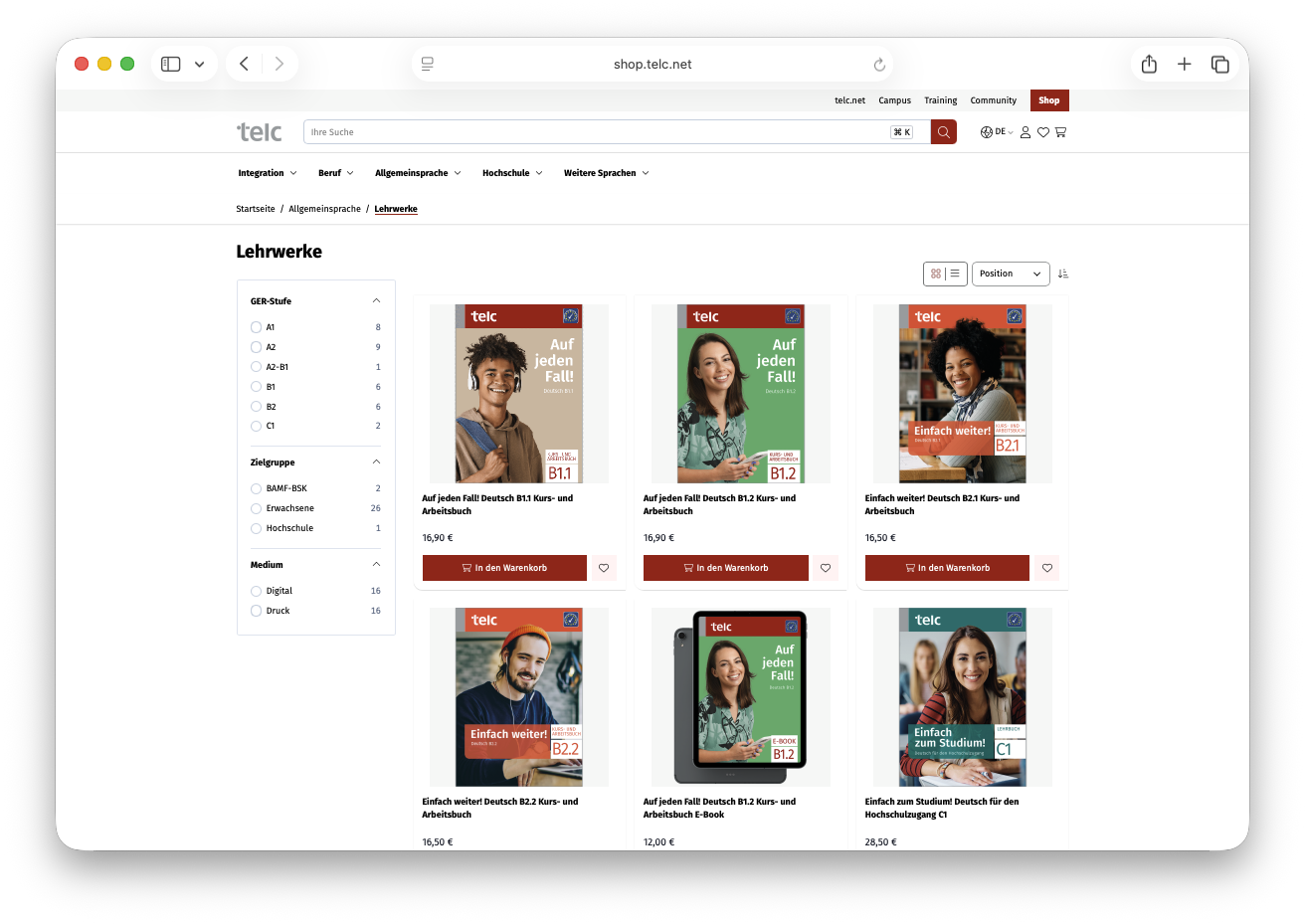
Task: Open the Hochschule navigation menu
Action: (x=512, y=173)
